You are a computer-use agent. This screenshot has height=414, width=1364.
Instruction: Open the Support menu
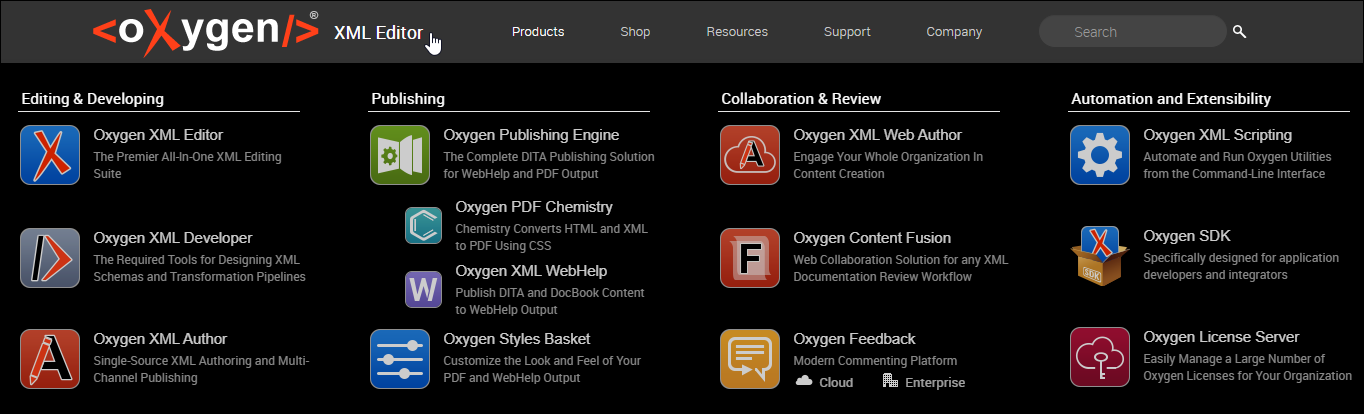(x=847, y=32)
